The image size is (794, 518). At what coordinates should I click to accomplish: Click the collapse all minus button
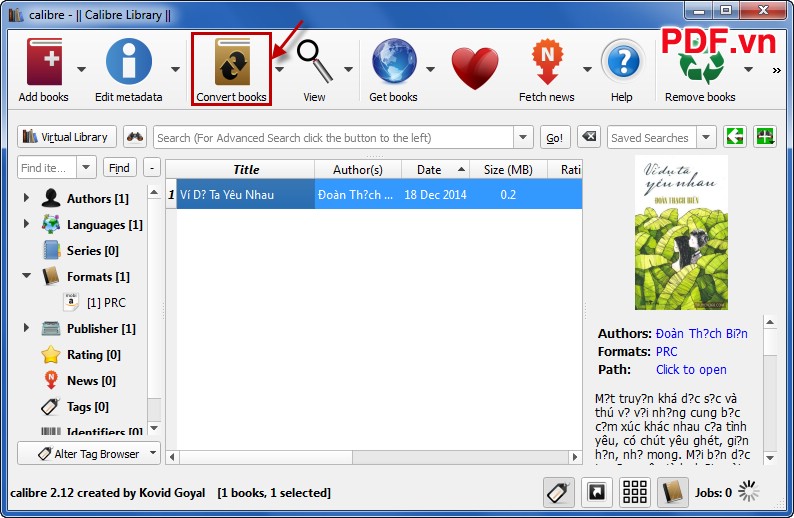point(152,168)
